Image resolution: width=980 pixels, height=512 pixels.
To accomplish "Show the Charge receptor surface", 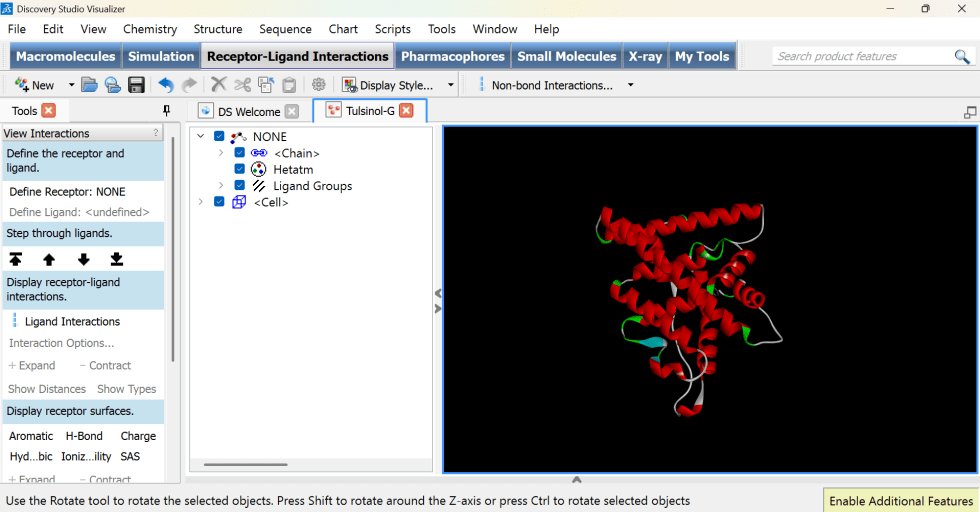I will point(138,436).
